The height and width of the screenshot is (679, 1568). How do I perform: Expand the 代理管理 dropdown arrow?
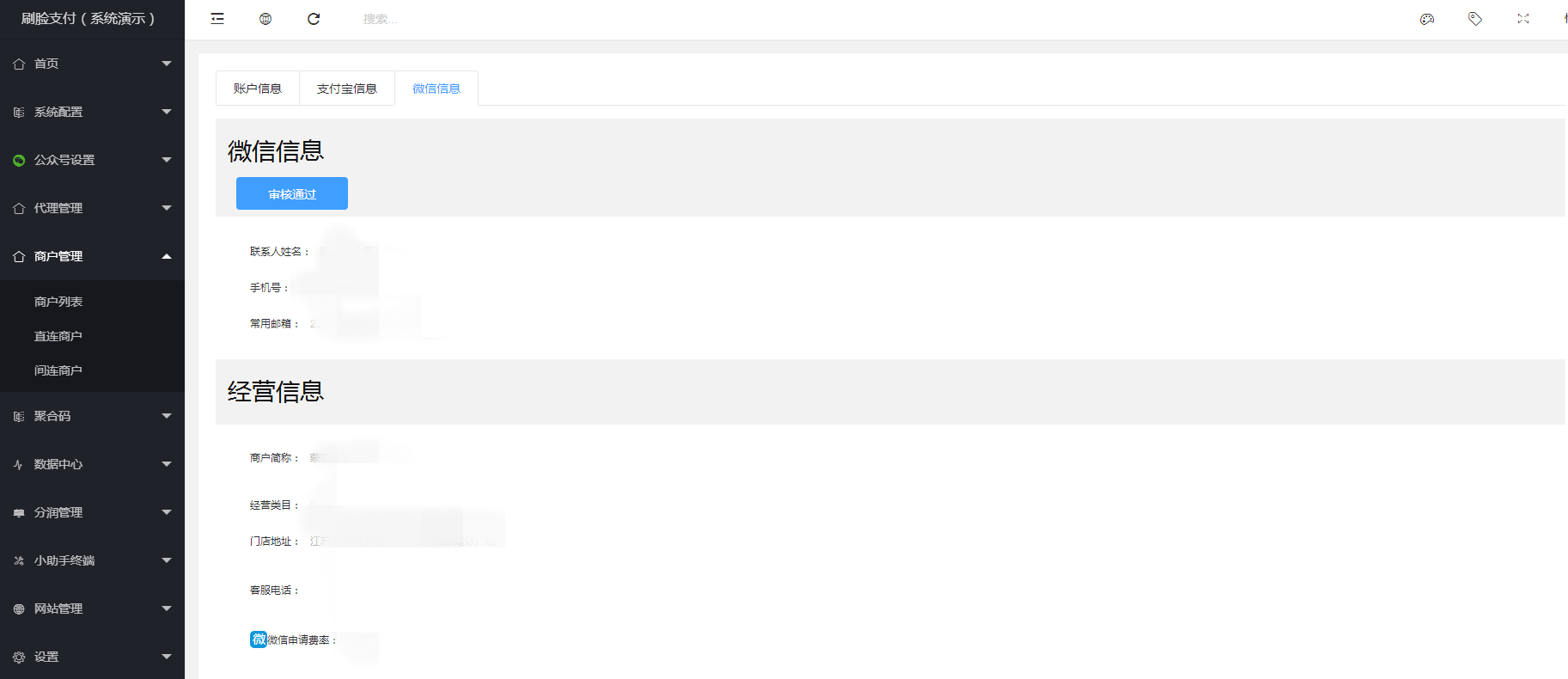point(167,208)
